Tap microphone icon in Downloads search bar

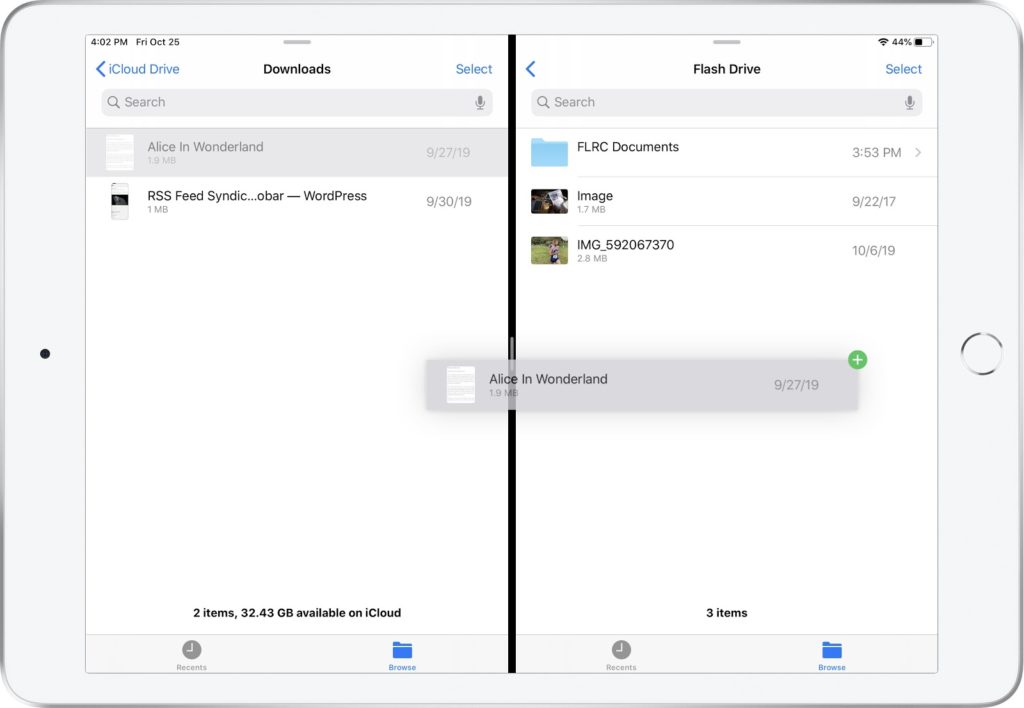pyautogui.click(x=480, y=102)
